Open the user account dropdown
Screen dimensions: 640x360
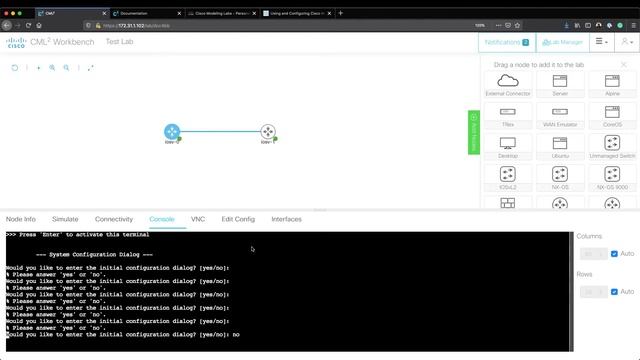point(627,42)
